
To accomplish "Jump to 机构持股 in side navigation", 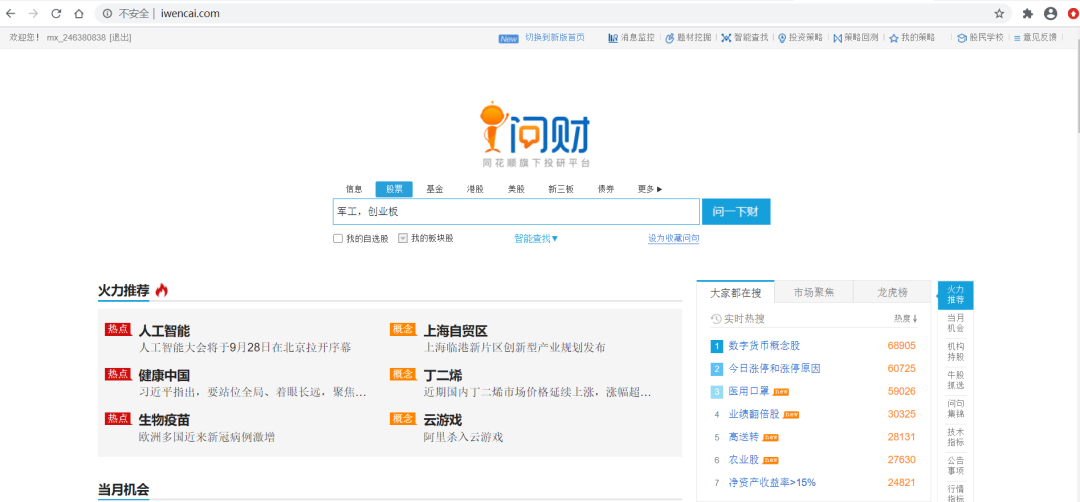I will tap(955, 352).
